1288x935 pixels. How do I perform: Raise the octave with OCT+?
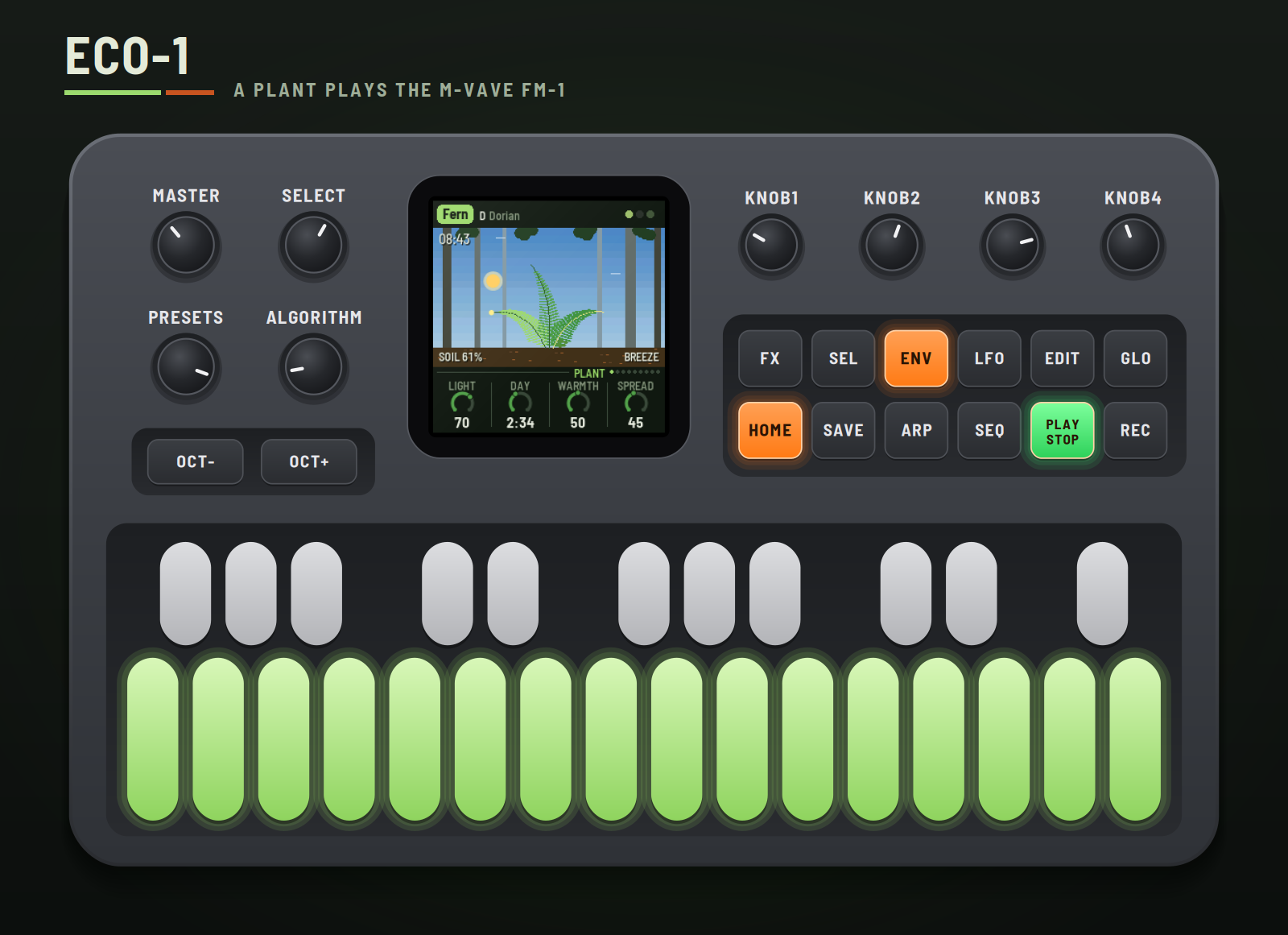[x=309, y=461]
